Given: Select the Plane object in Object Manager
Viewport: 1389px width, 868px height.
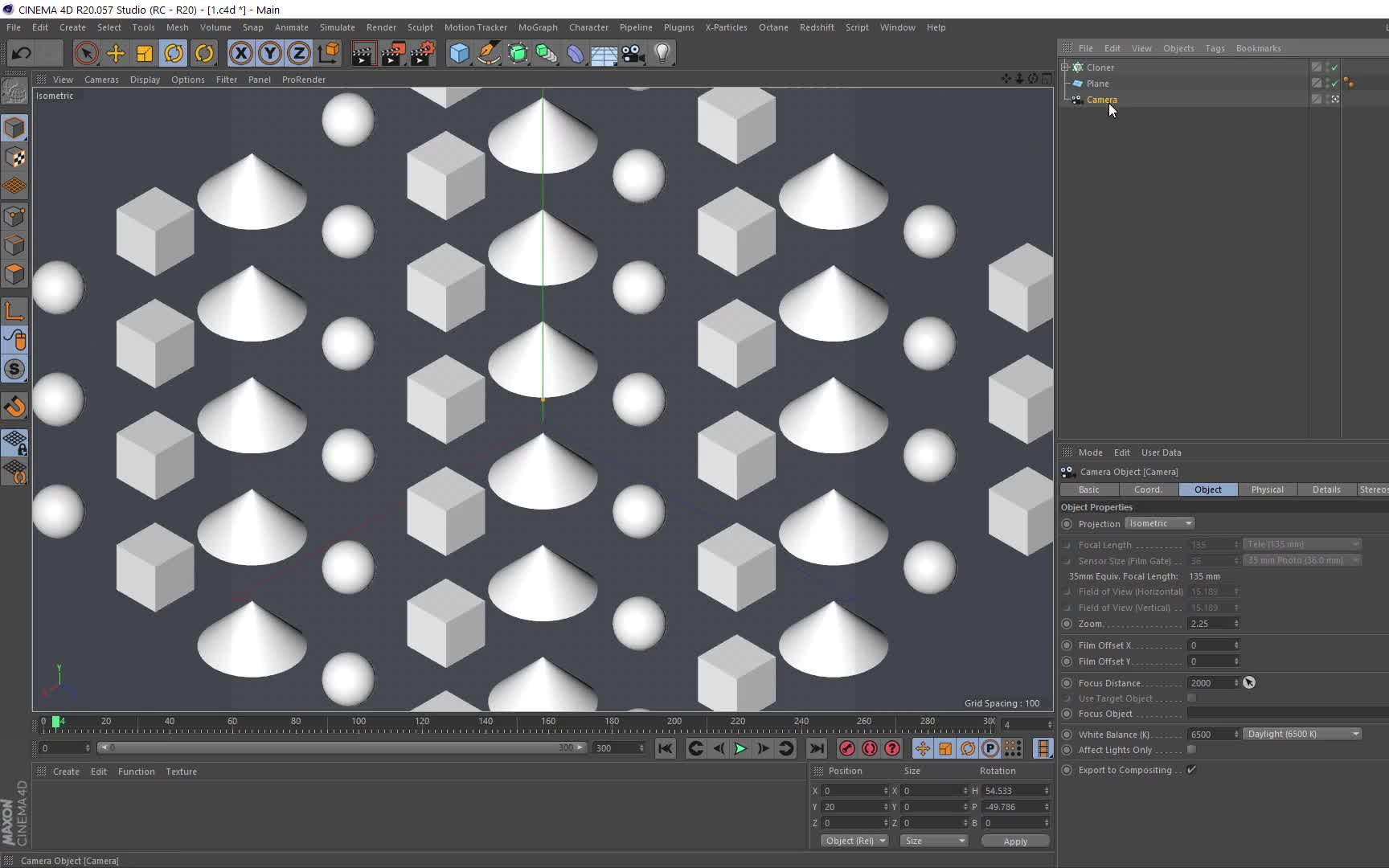Looking at the screenshot, I should point(1097,84).
